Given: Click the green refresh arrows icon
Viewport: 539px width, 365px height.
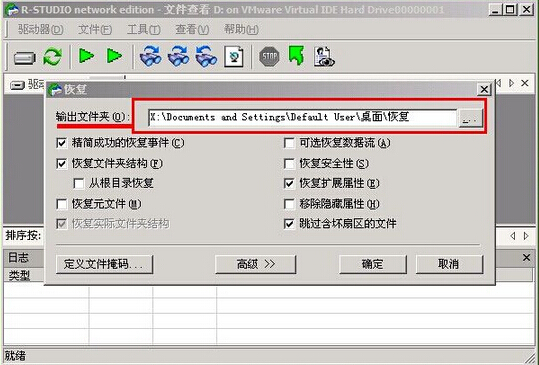Looking at the screenshot, I should pyautogui.click(x=53, y=57).
